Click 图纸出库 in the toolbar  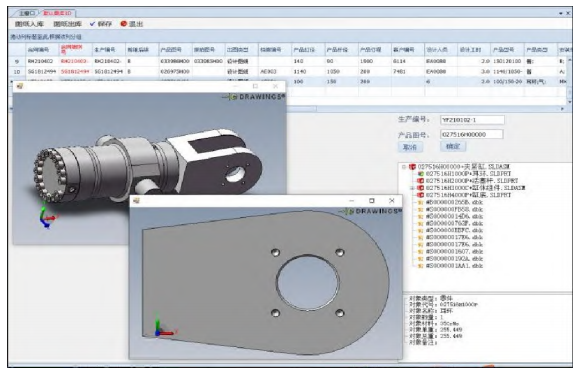pyautogui.click(x=68, y=24)
